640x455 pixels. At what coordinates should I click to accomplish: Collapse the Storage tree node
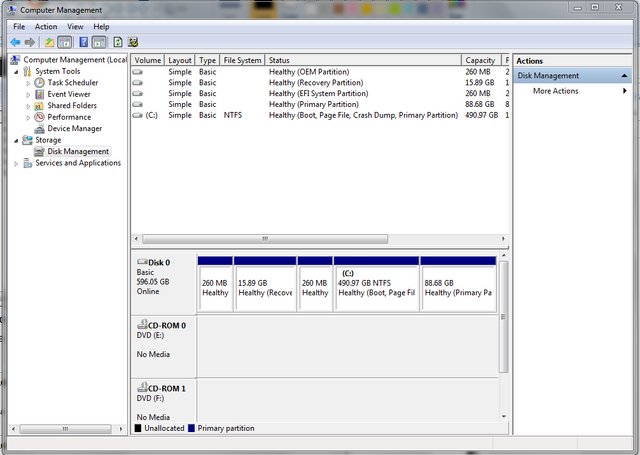pos(16,140)
